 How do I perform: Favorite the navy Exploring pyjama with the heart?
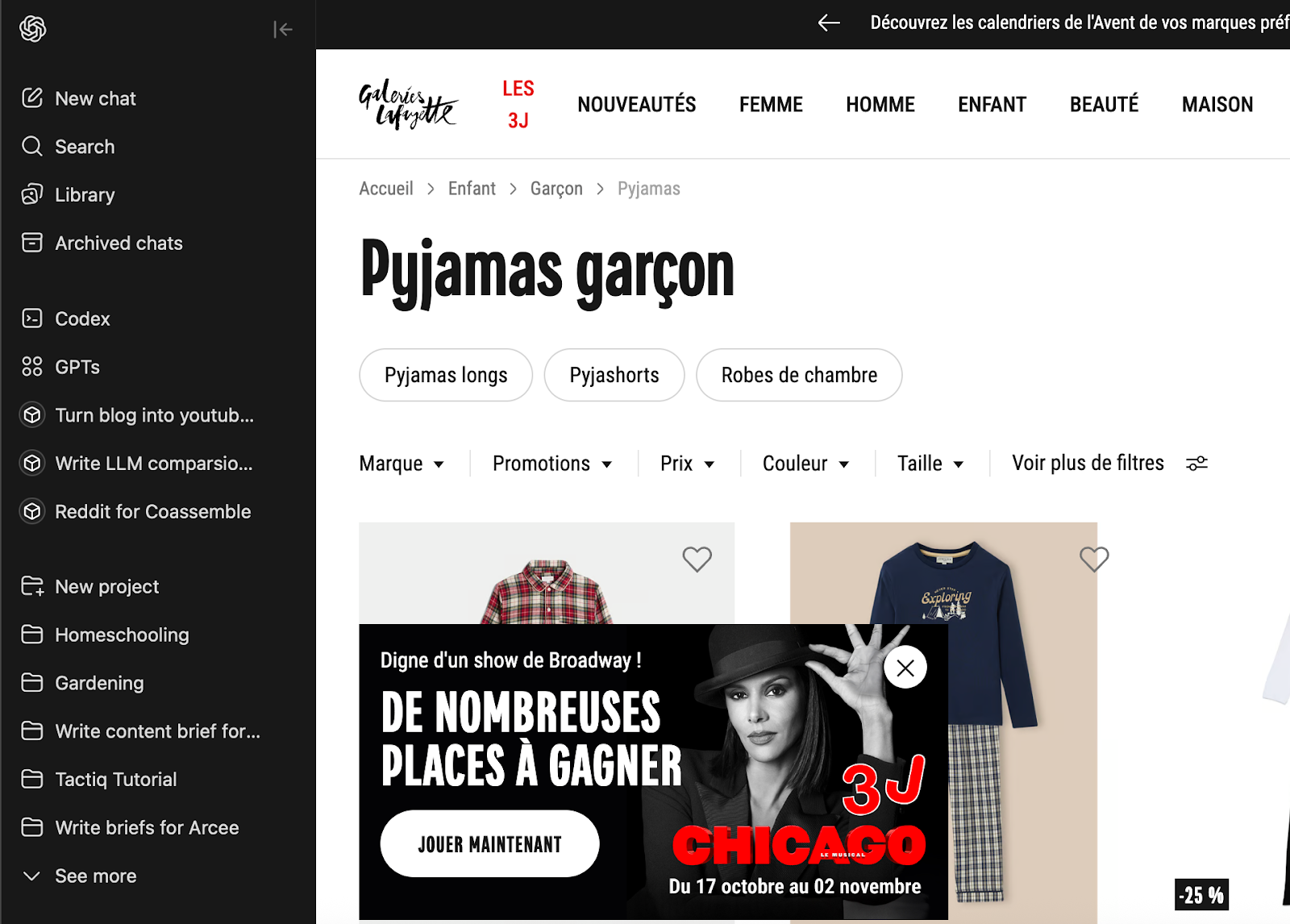tap(1094, 559)
